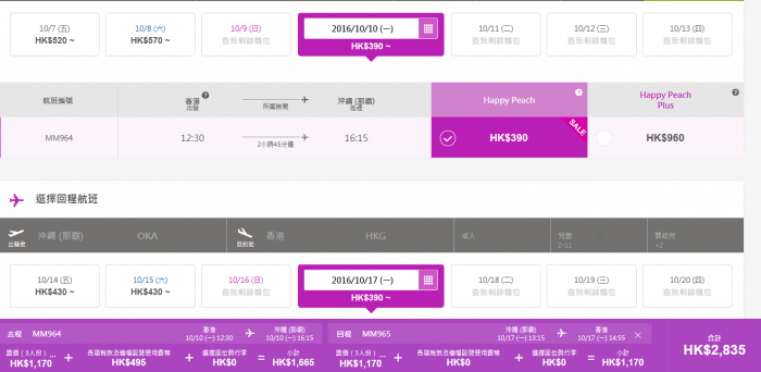761x372 pixels.
Task: Click flight number MM964 in table row
Action: pyautogui.click(x=59, y=138)
